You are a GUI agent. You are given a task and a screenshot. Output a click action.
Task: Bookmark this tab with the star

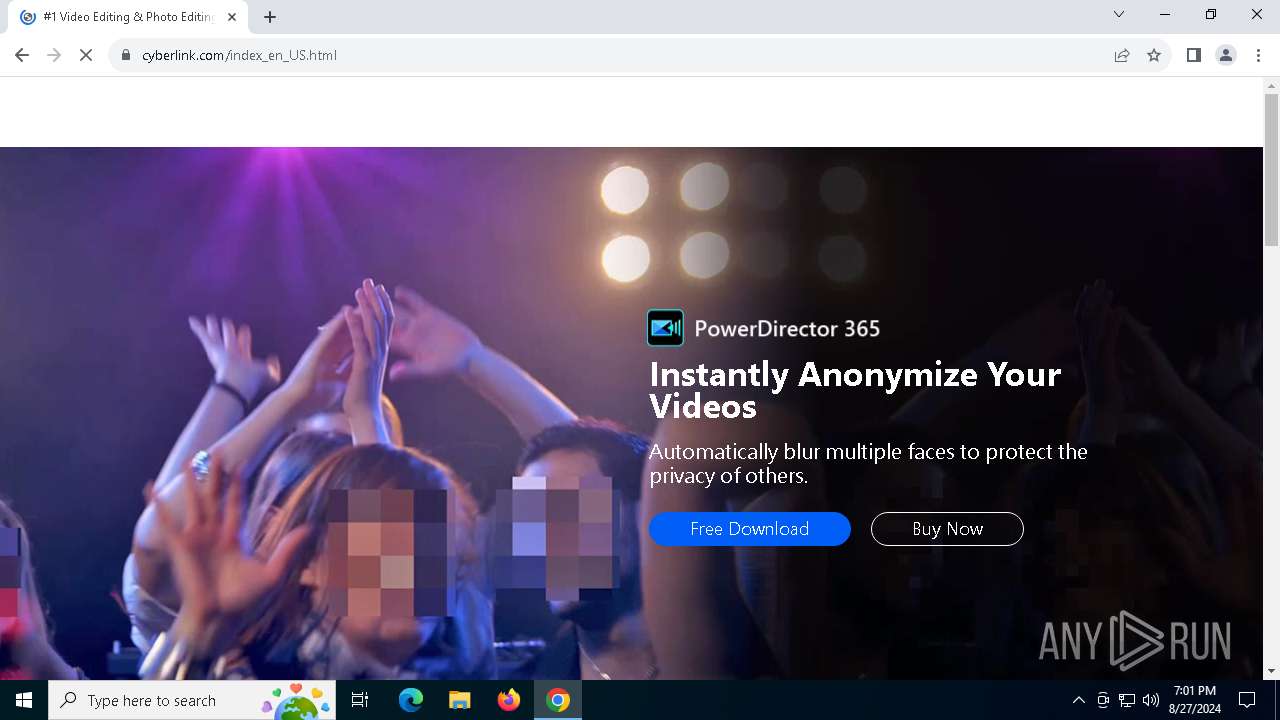(x=1154, y=55)
